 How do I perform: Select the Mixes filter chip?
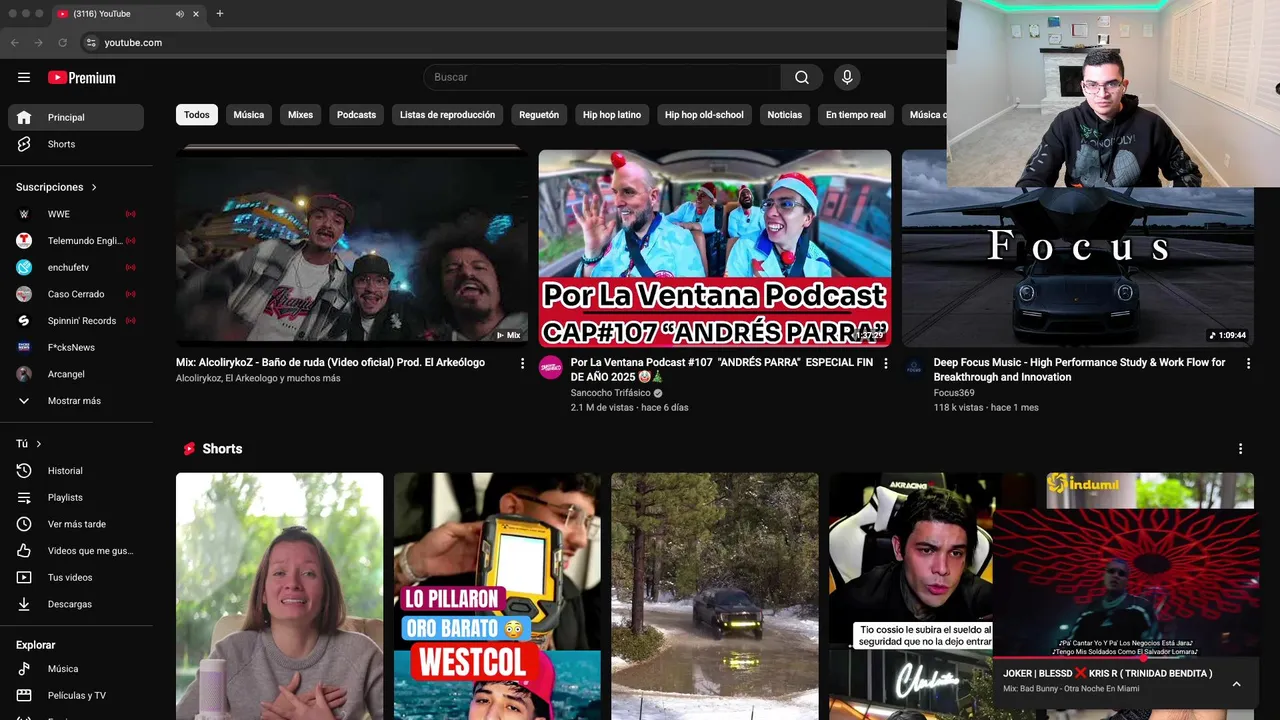point(300,115)
